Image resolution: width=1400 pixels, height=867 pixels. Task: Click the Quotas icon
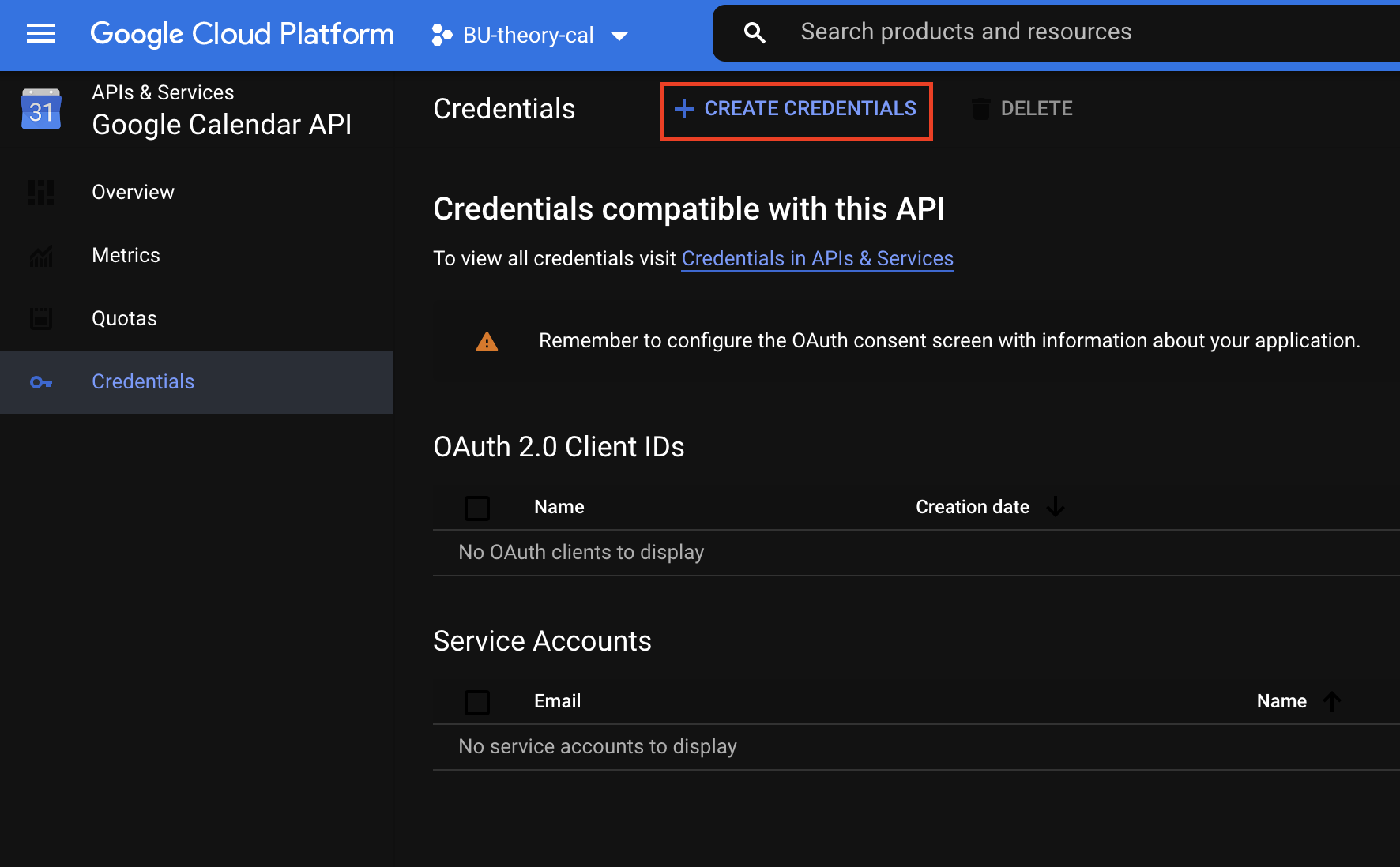click(41, 318)
